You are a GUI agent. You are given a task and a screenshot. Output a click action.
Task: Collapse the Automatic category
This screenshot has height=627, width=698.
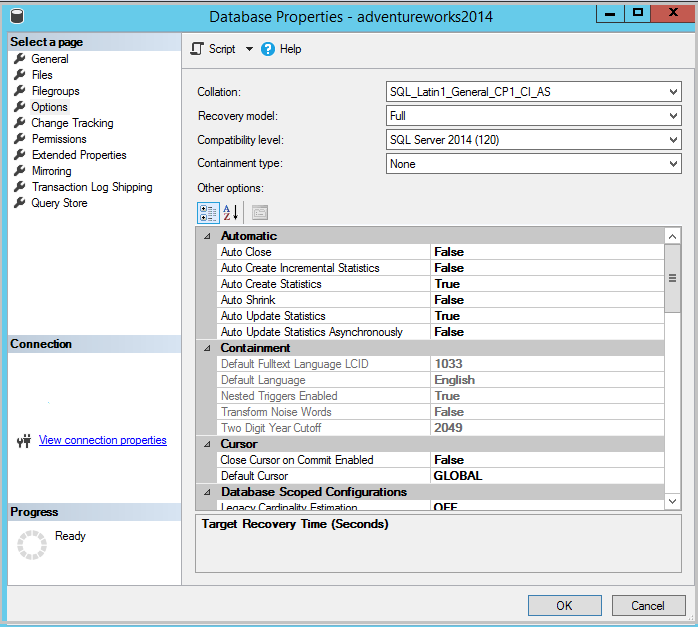click(x=207, y=236)
